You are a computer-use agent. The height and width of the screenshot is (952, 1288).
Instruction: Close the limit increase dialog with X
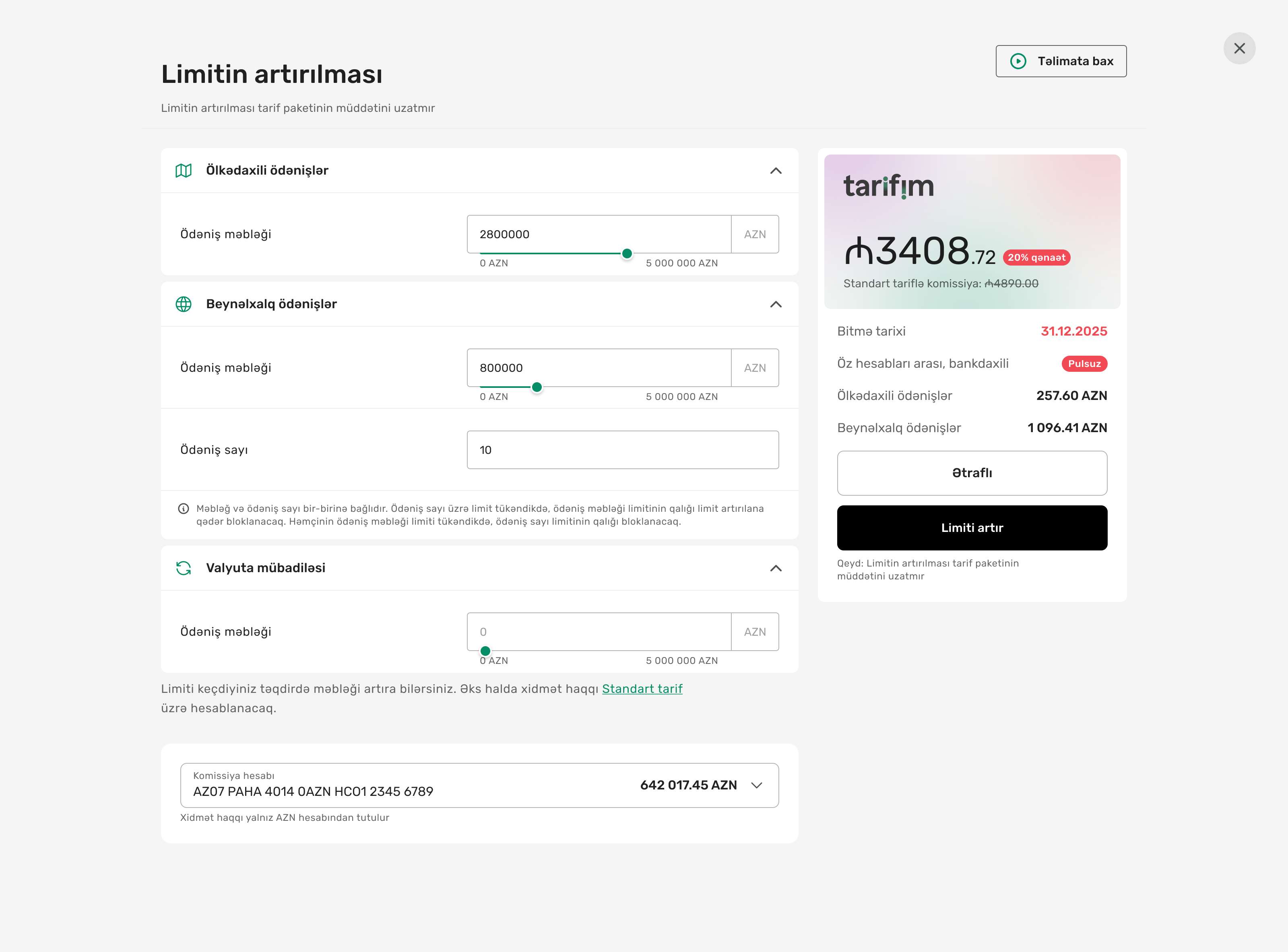click(1239, 48)
